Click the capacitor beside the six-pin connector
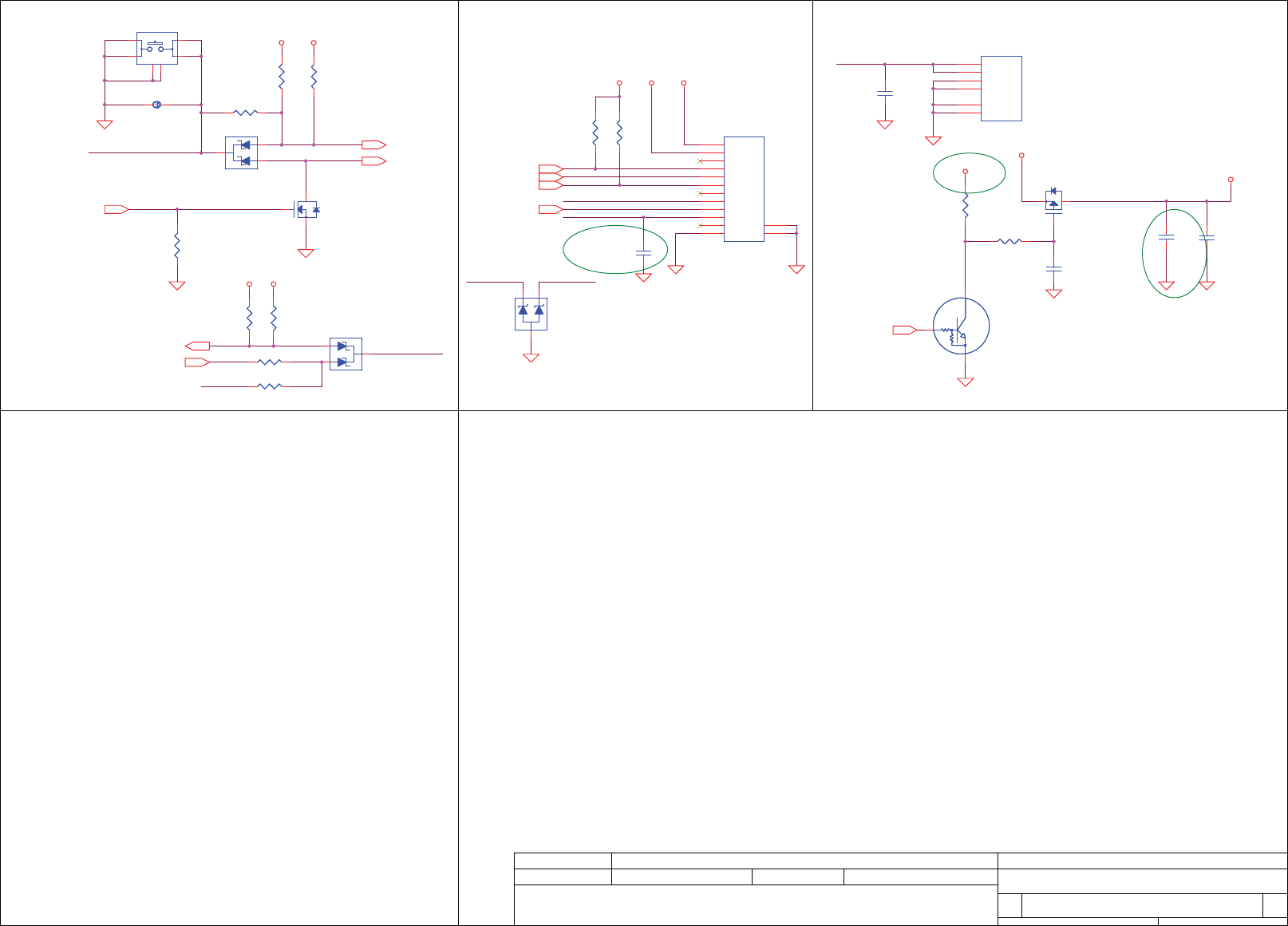 click(884, 93)
